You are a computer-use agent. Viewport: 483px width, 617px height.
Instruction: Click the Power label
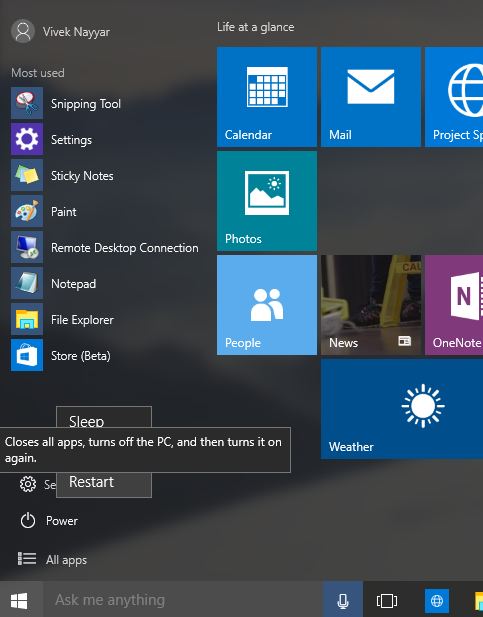click(62, 521)
